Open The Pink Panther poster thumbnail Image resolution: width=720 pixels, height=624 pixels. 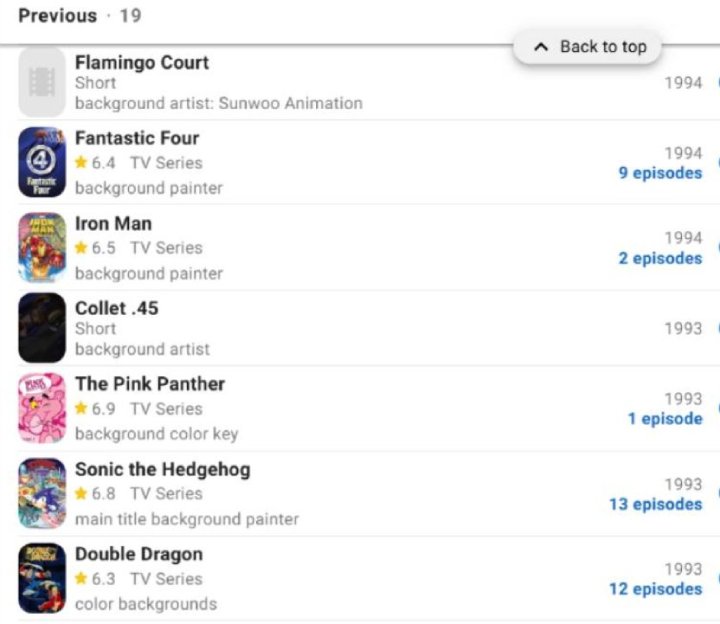point(42,408)
